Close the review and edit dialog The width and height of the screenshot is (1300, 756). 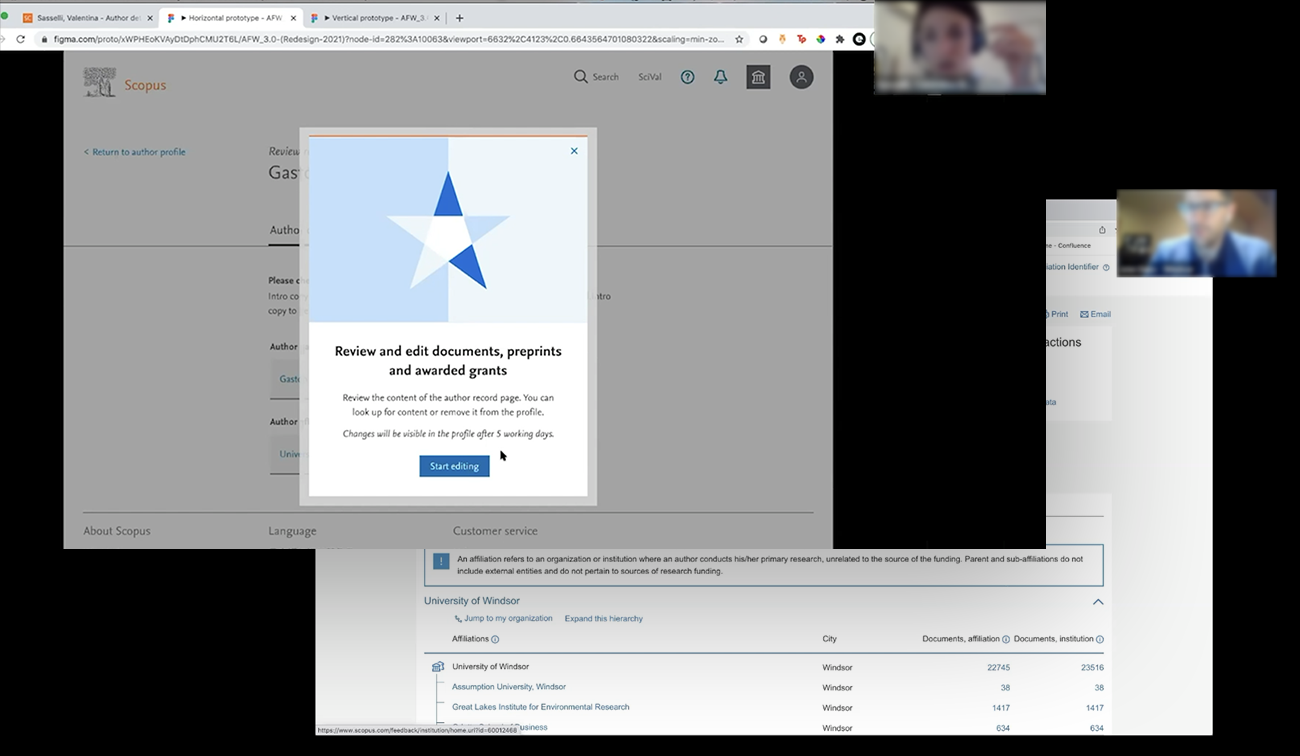pyautogui.click(x=574, y=151)
